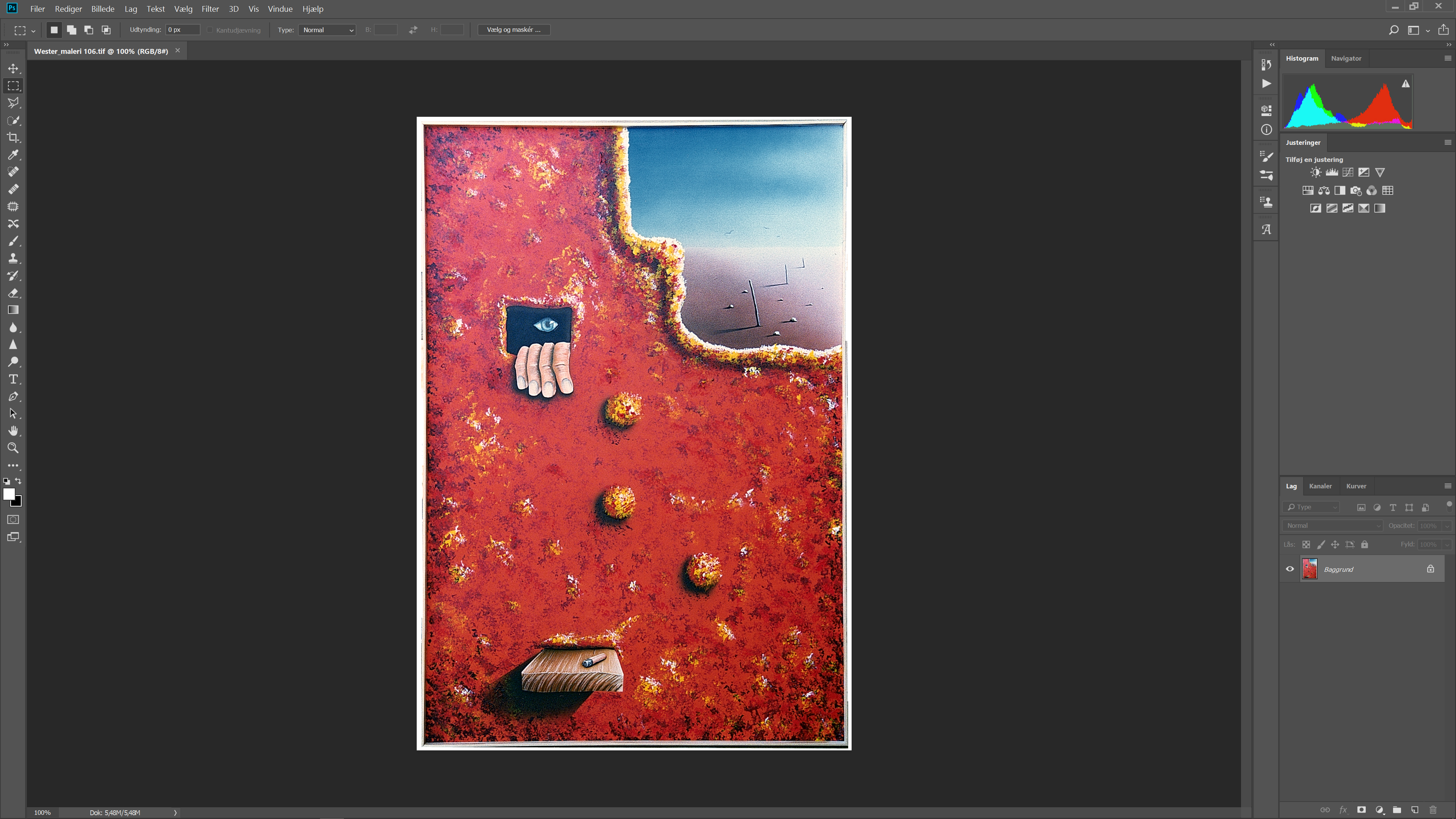Select the Clone Stamp tool

tap(13, 258)
